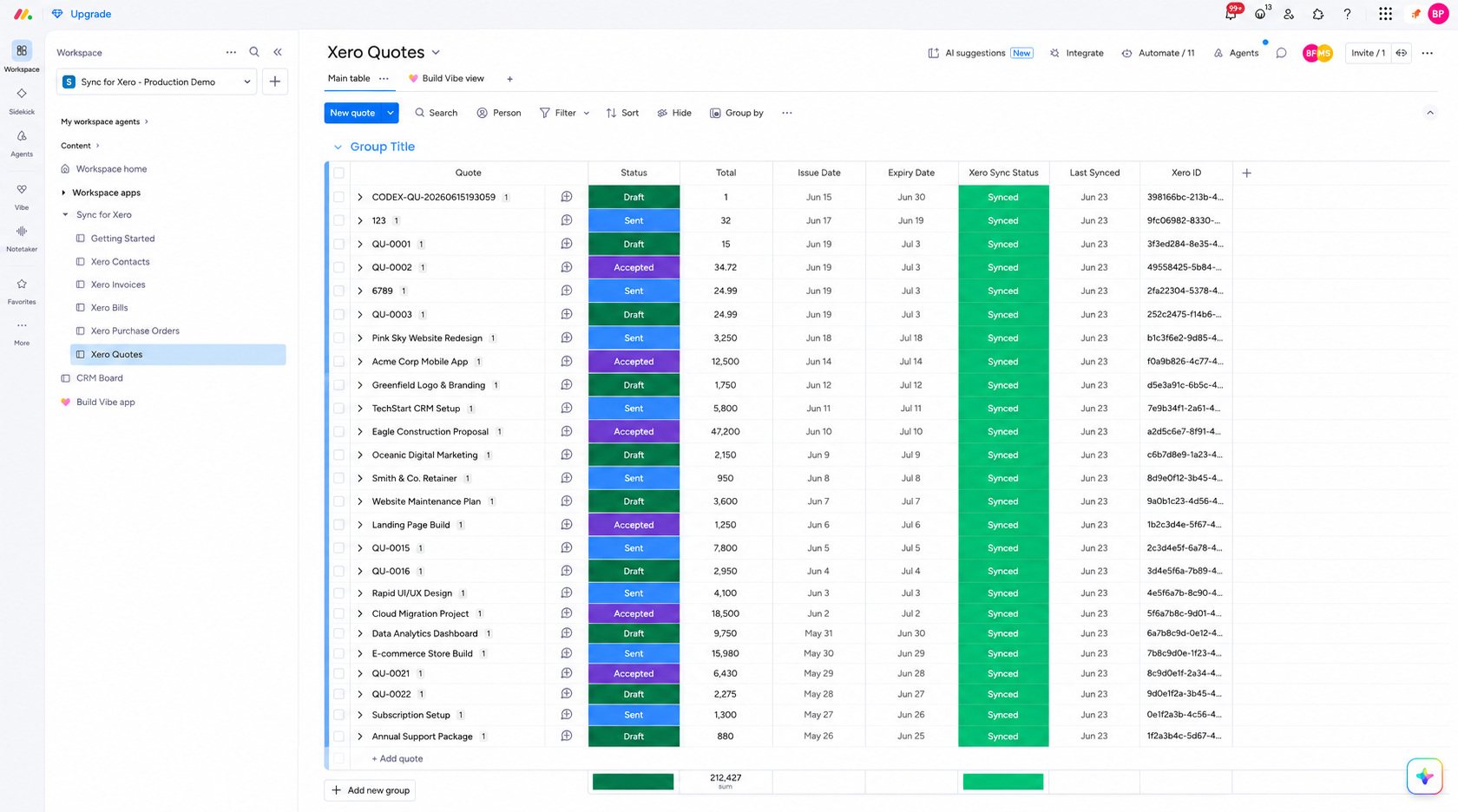This screenshot has width=1458, height=812.
Task: Change Accepted status for Landing Page Build
Action: point(634,525)
